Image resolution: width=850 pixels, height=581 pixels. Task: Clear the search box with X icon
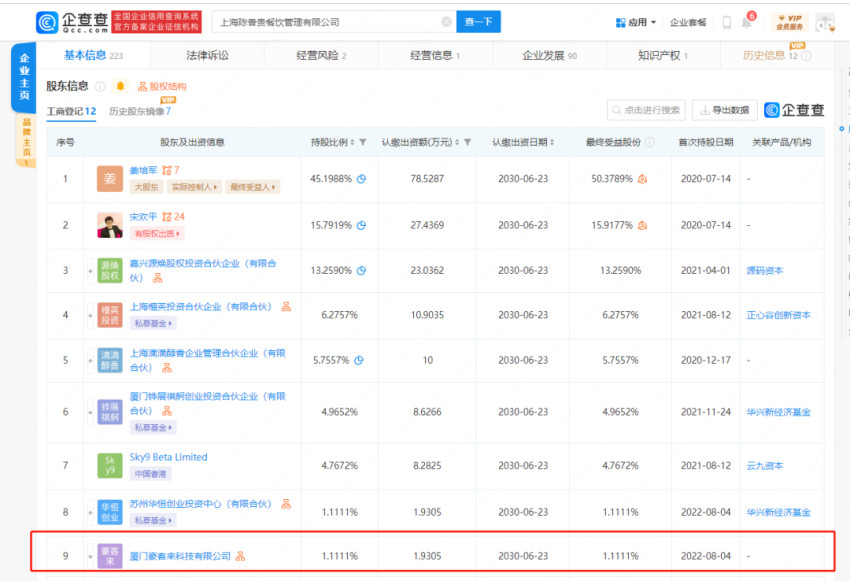coord(446,22)
